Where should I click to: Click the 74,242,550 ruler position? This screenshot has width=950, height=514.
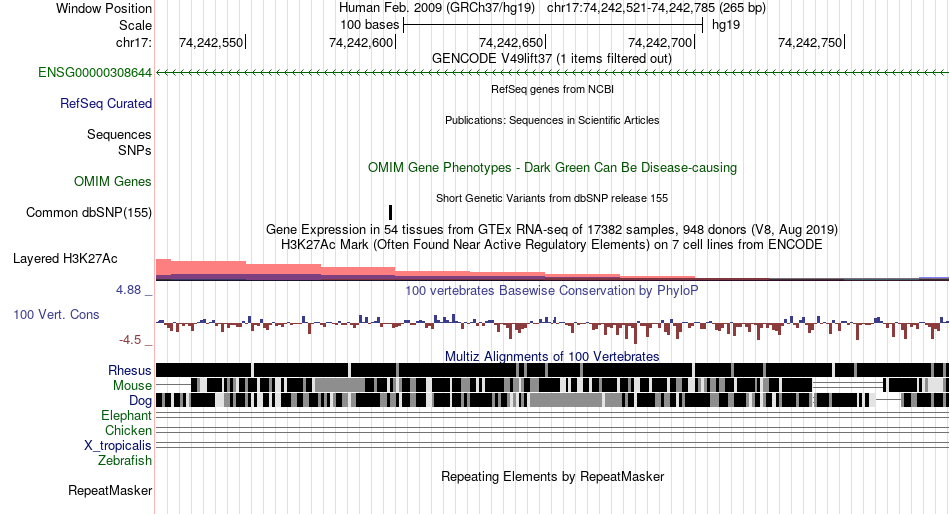pyautogui.click(x=211, y=42)
